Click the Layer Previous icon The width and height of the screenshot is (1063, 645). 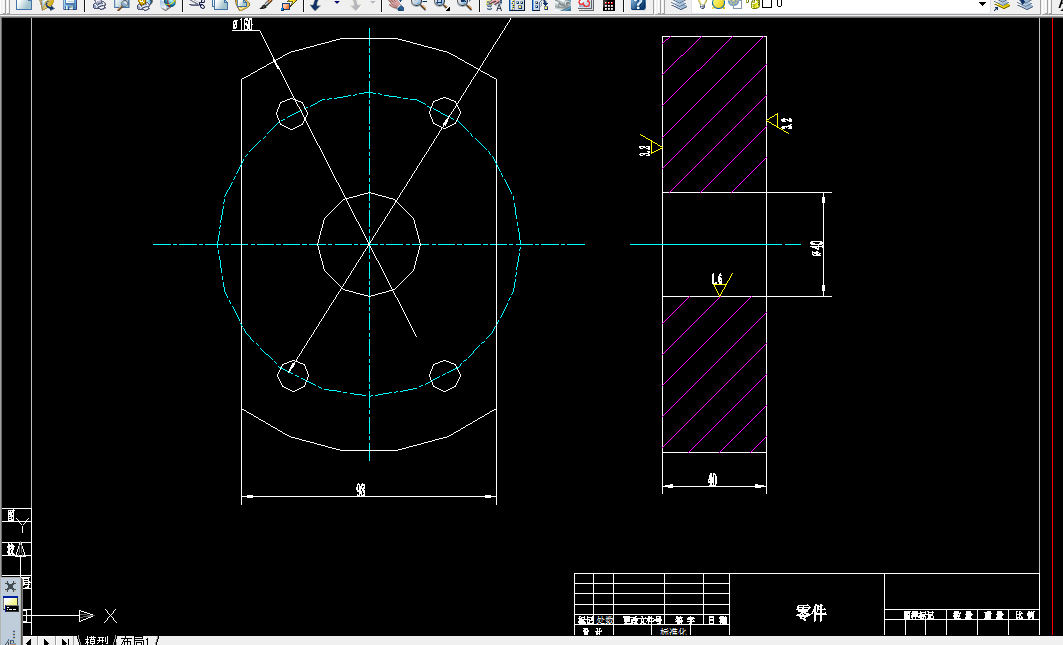click(1025, 4)
